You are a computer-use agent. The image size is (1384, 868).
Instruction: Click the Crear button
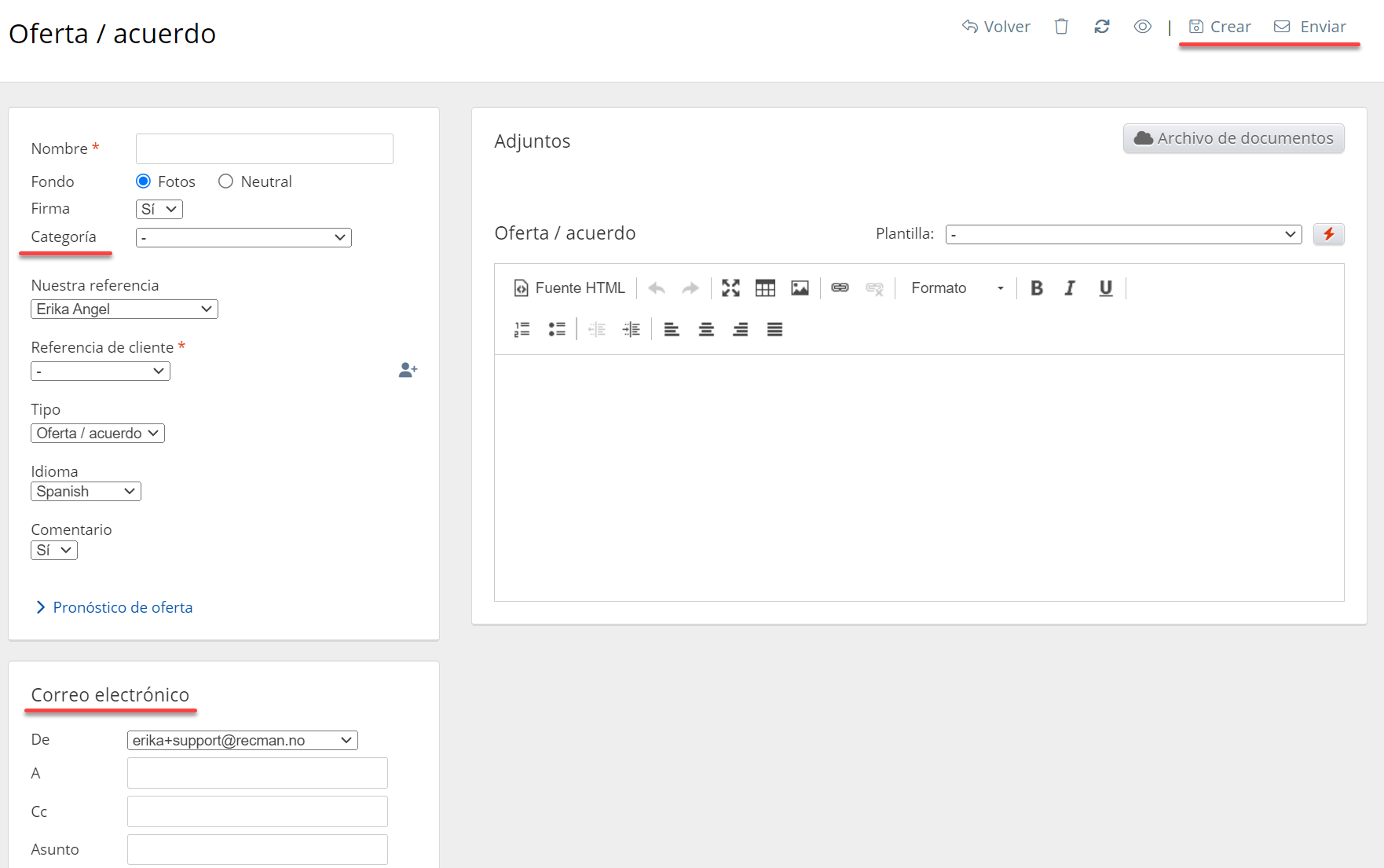[1220, 27]
